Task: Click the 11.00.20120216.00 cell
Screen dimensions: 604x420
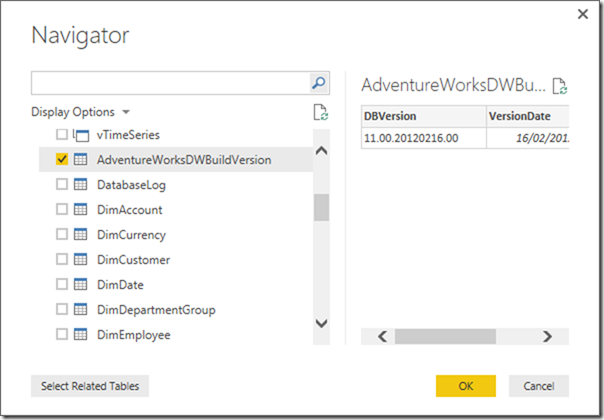Action: [424, 138]
